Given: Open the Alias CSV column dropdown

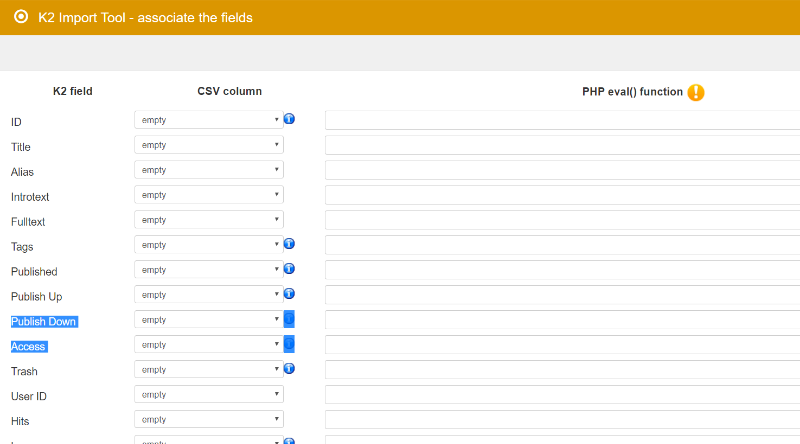Looking at the screenshot, I should [x=209, y=170].
